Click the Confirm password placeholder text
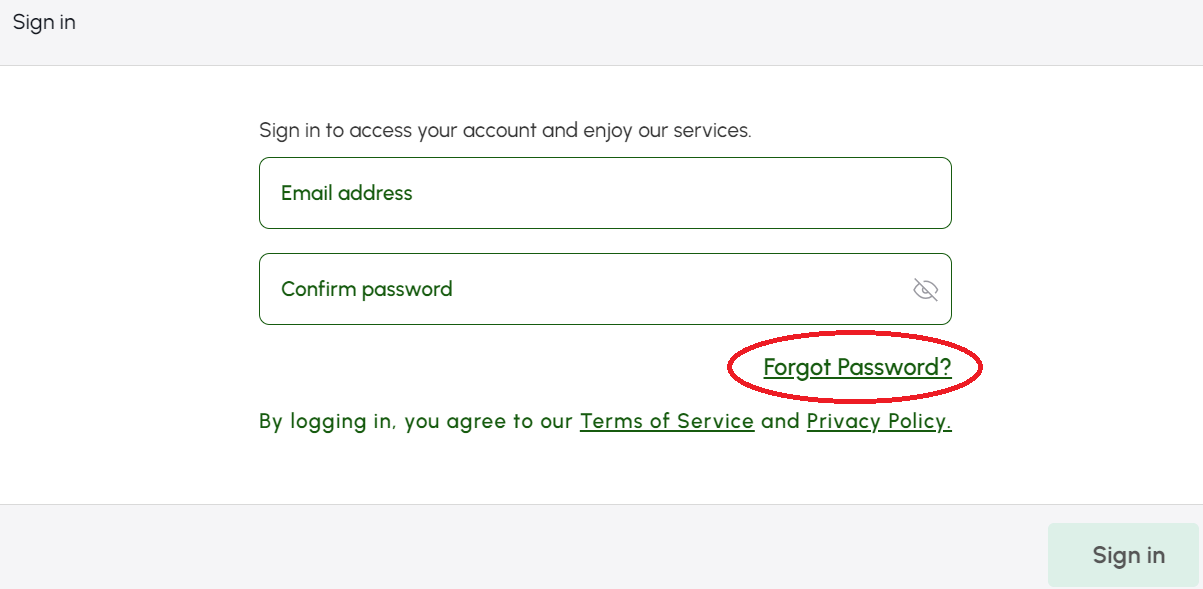Image resolution: width=1203 pixels, height=589 pixels. 366,289
